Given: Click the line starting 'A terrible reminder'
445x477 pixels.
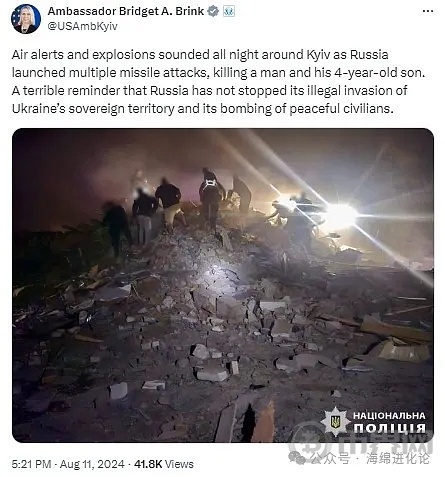Looking at the screenshot, I should pos(209,91).
